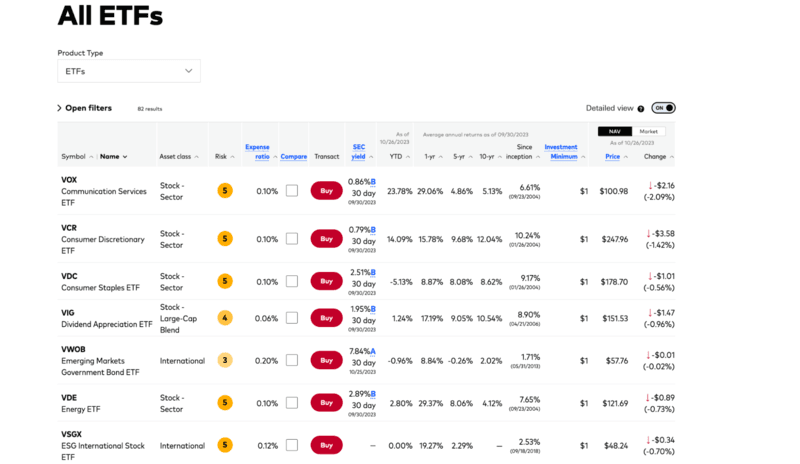
Task: Open the VDE Energy ETF name
Action: pos(81,409)
